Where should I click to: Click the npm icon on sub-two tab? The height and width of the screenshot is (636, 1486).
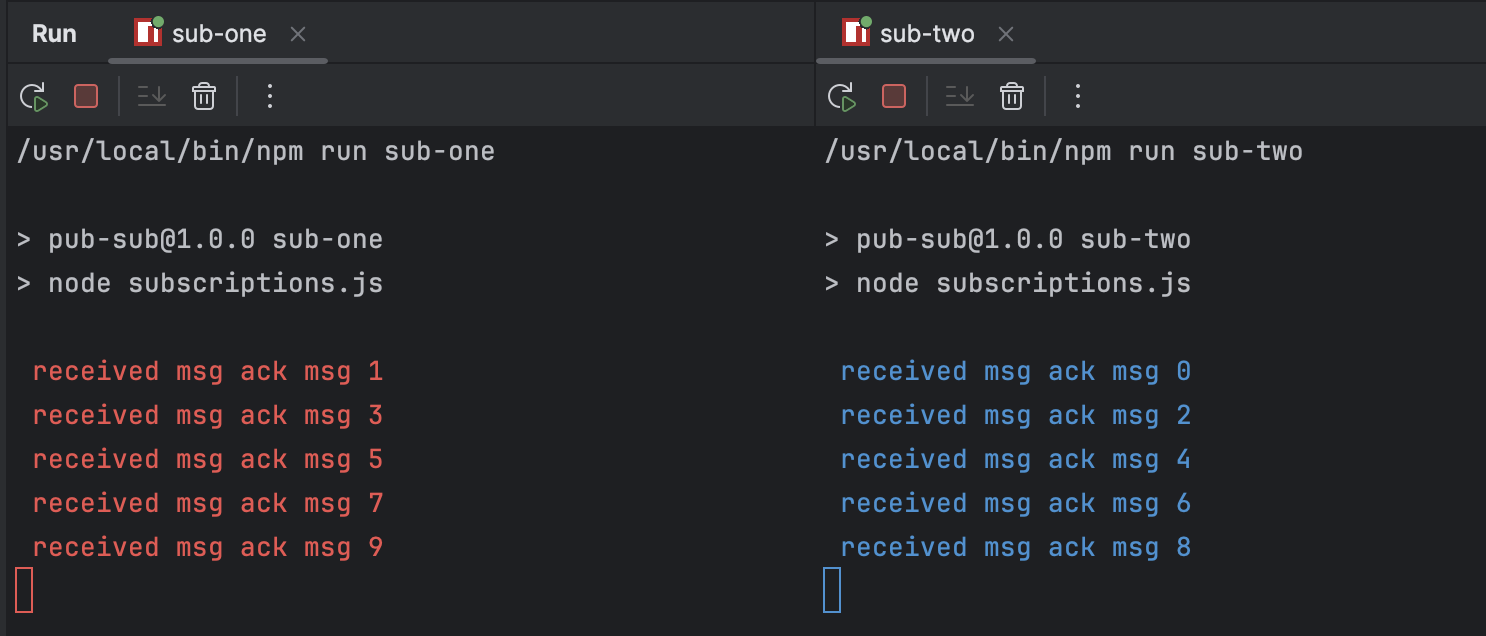(856, 32)
